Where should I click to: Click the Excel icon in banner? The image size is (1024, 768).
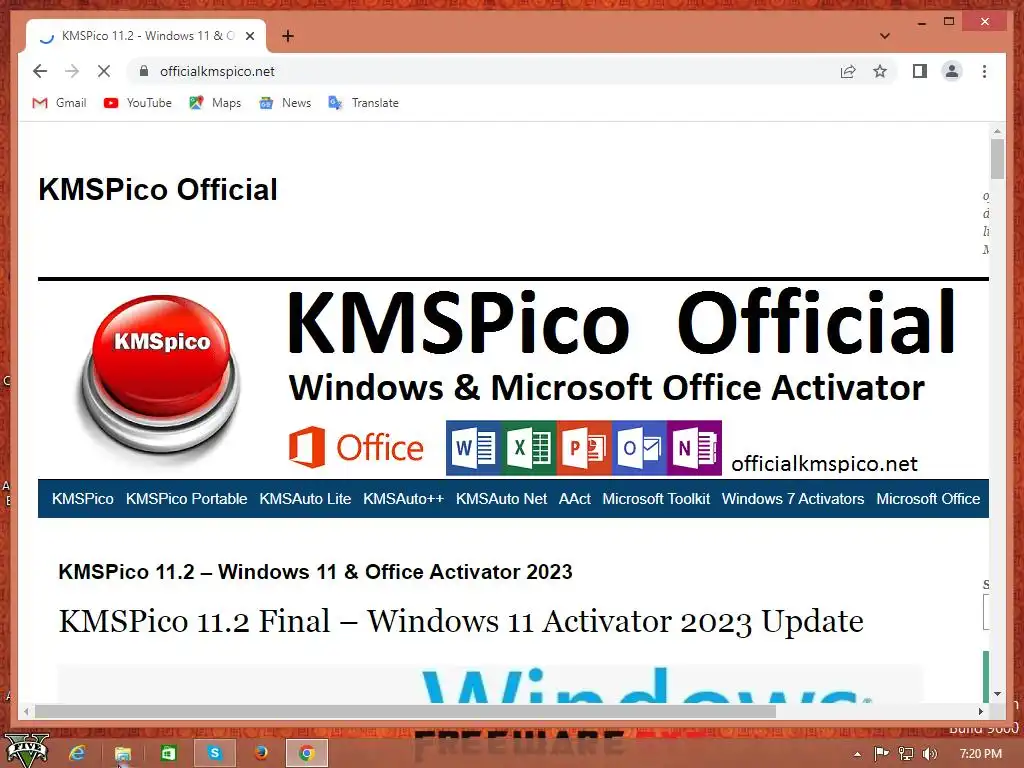click(528, 448)
